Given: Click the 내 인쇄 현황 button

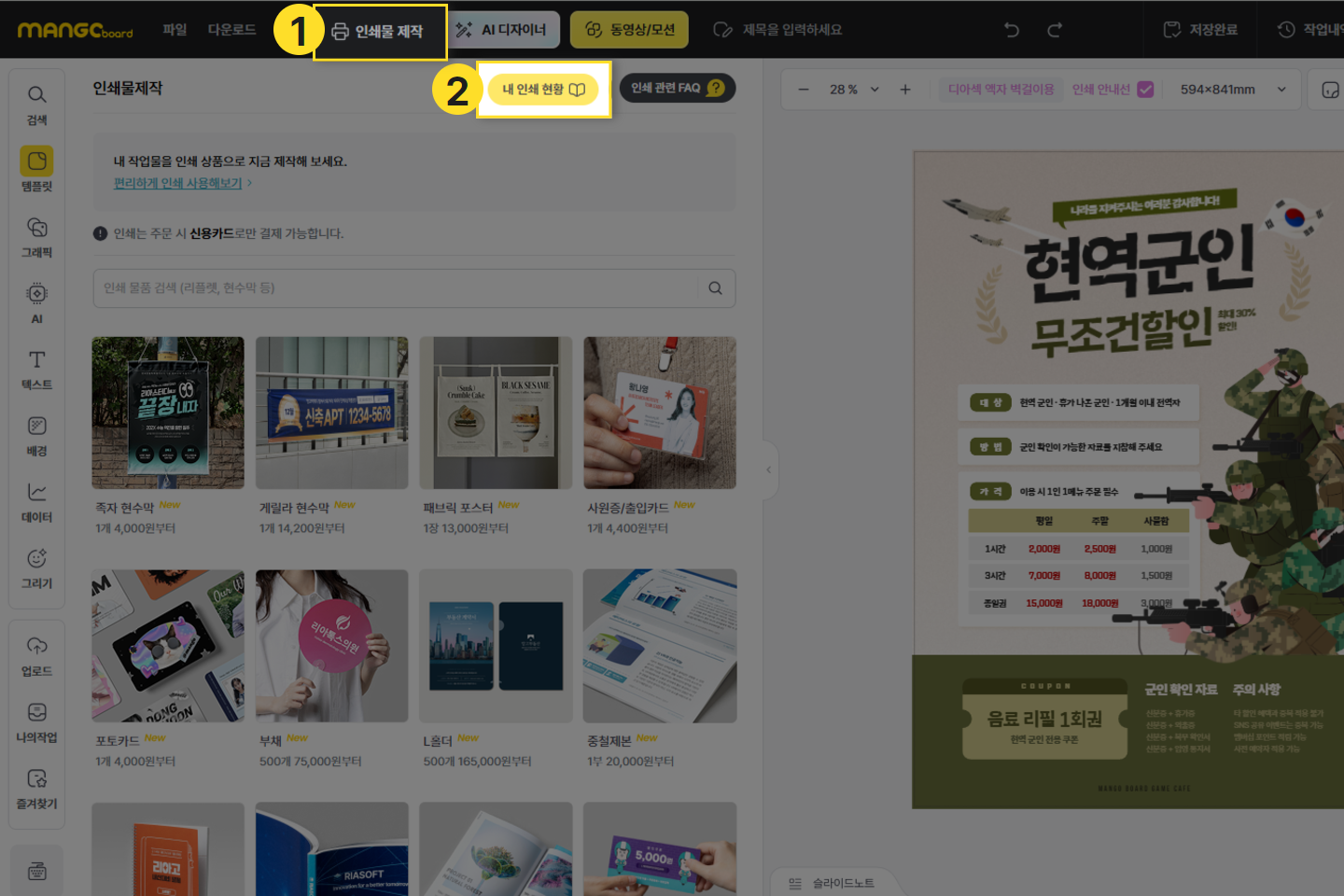Looking at the screenshot, I should [543, 90].
